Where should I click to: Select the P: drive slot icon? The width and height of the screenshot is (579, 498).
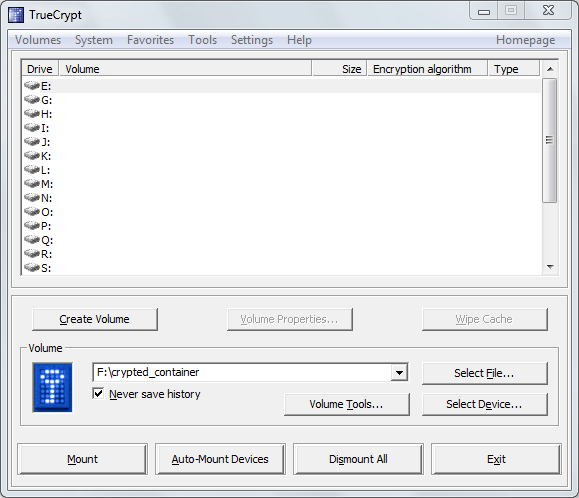click(x=32, y=226)
